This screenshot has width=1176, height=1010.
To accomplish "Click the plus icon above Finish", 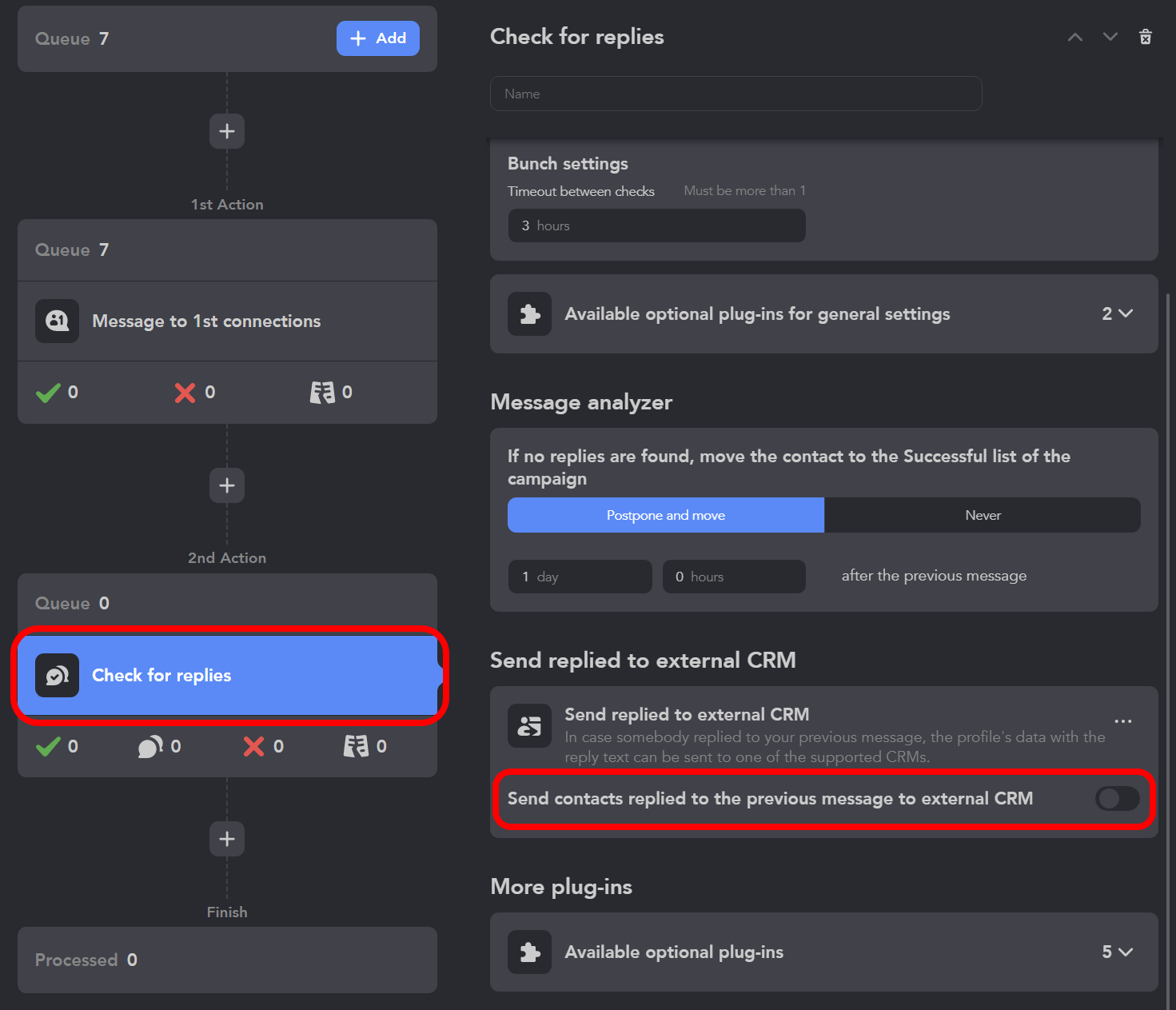I will click(227, 839).
